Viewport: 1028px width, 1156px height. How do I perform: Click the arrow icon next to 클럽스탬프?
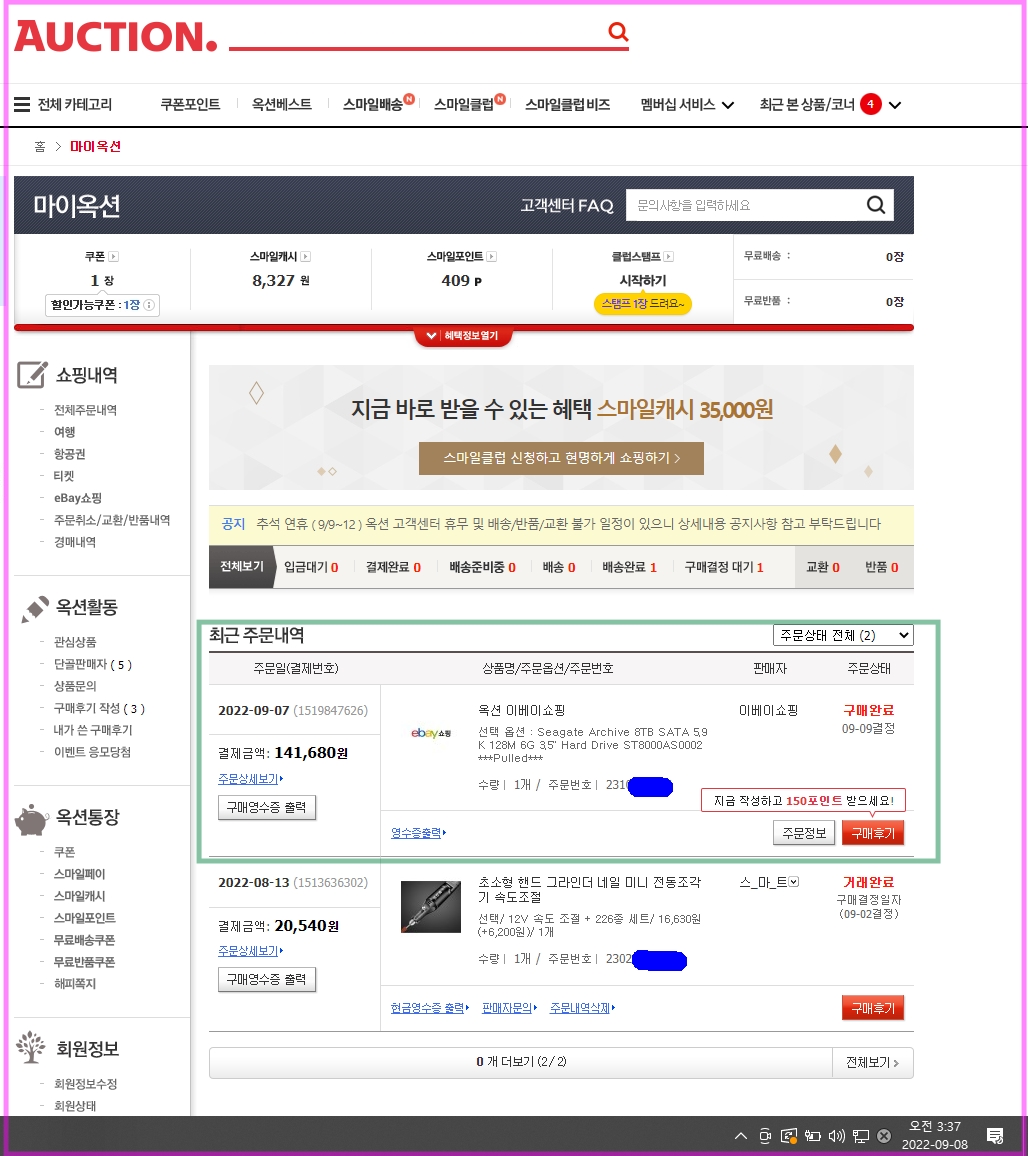[x=668, y=257]
